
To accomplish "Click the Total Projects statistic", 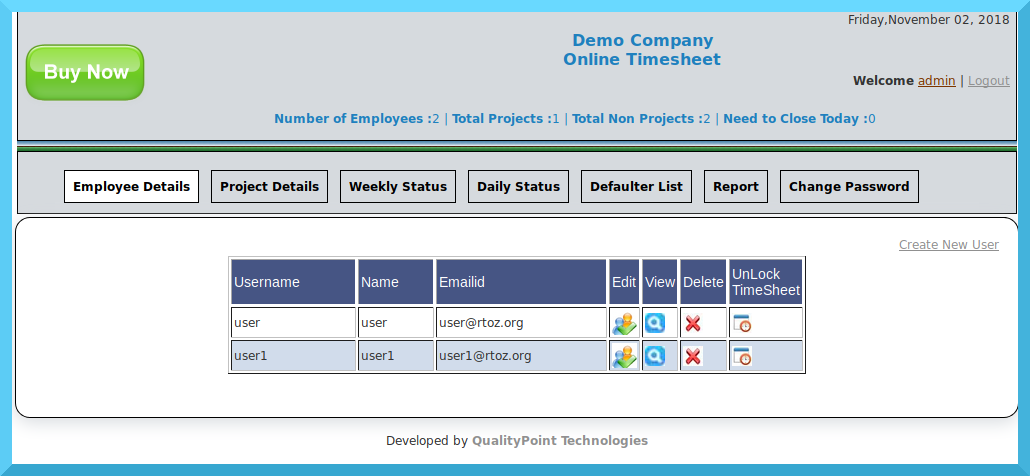I will (x=505, y=119).
